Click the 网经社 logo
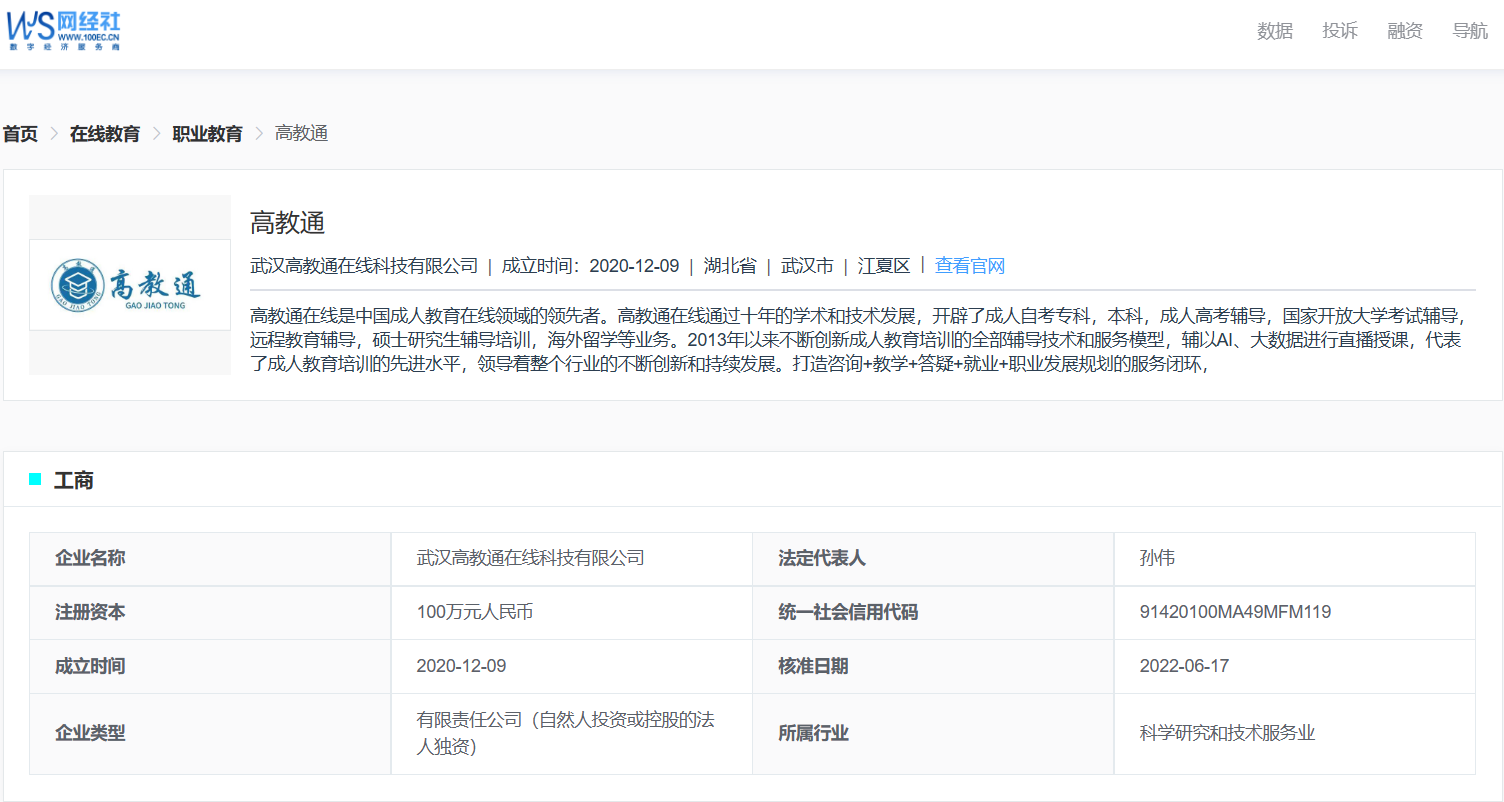The width and height of the screenshot is (1504, 802). click(62, 30)
